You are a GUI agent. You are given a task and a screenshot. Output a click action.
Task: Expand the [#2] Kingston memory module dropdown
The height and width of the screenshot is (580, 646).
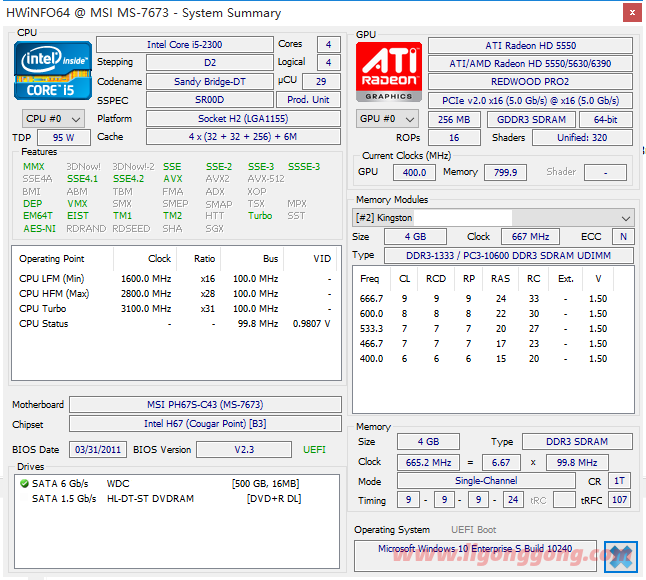[626, 218]
